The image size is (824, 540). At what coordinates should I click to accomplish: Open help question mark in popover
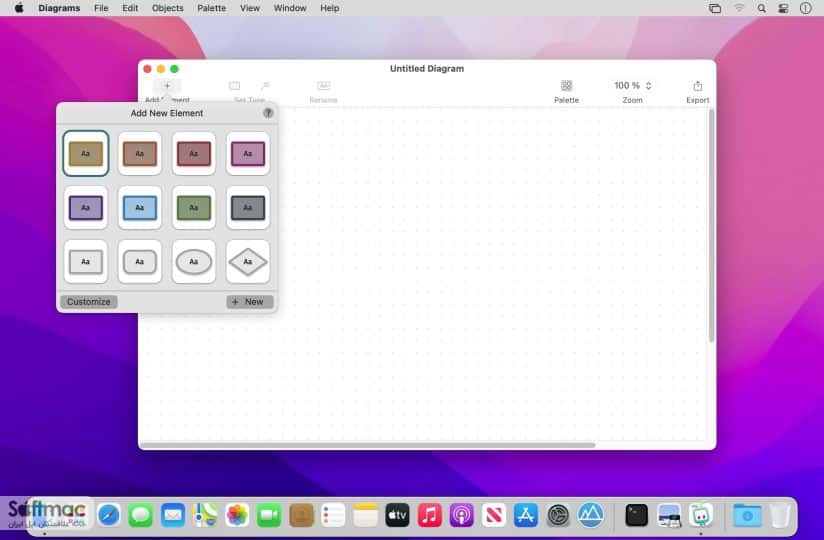pyautogui.click(x=268, y=113)
